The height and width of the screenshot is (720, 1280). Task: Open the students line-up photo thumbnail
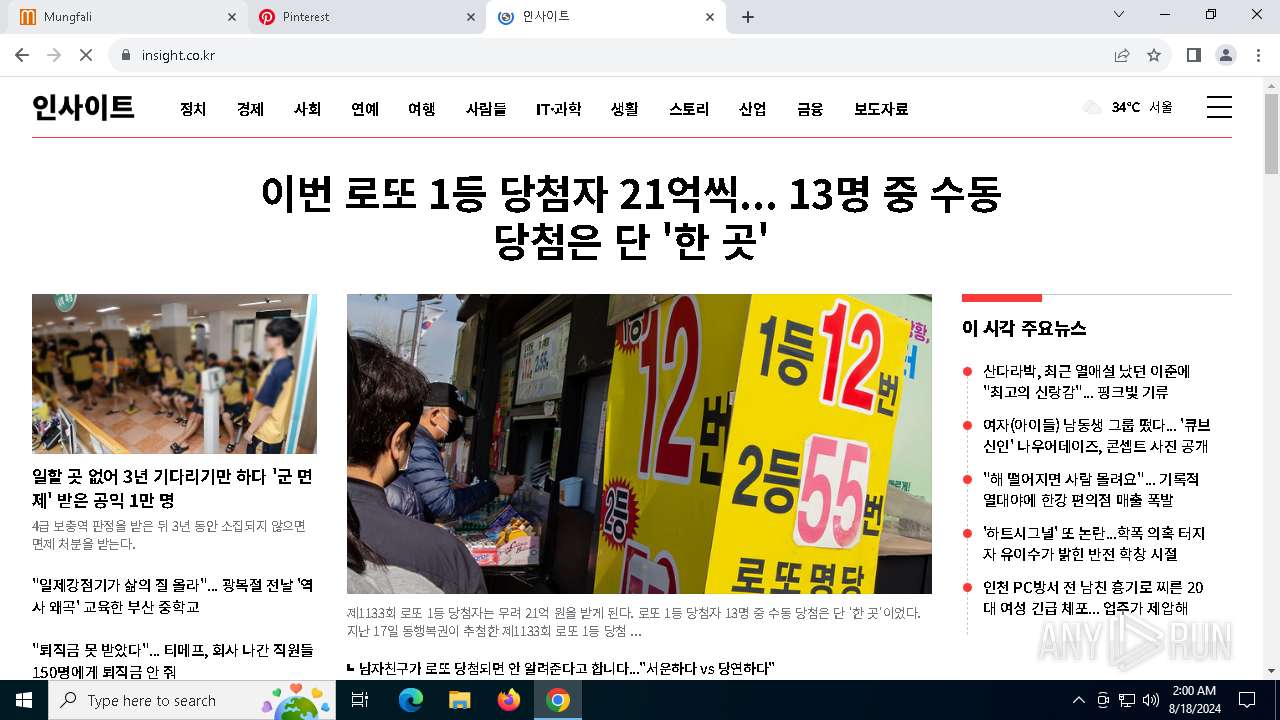click(x=174, y=374)
